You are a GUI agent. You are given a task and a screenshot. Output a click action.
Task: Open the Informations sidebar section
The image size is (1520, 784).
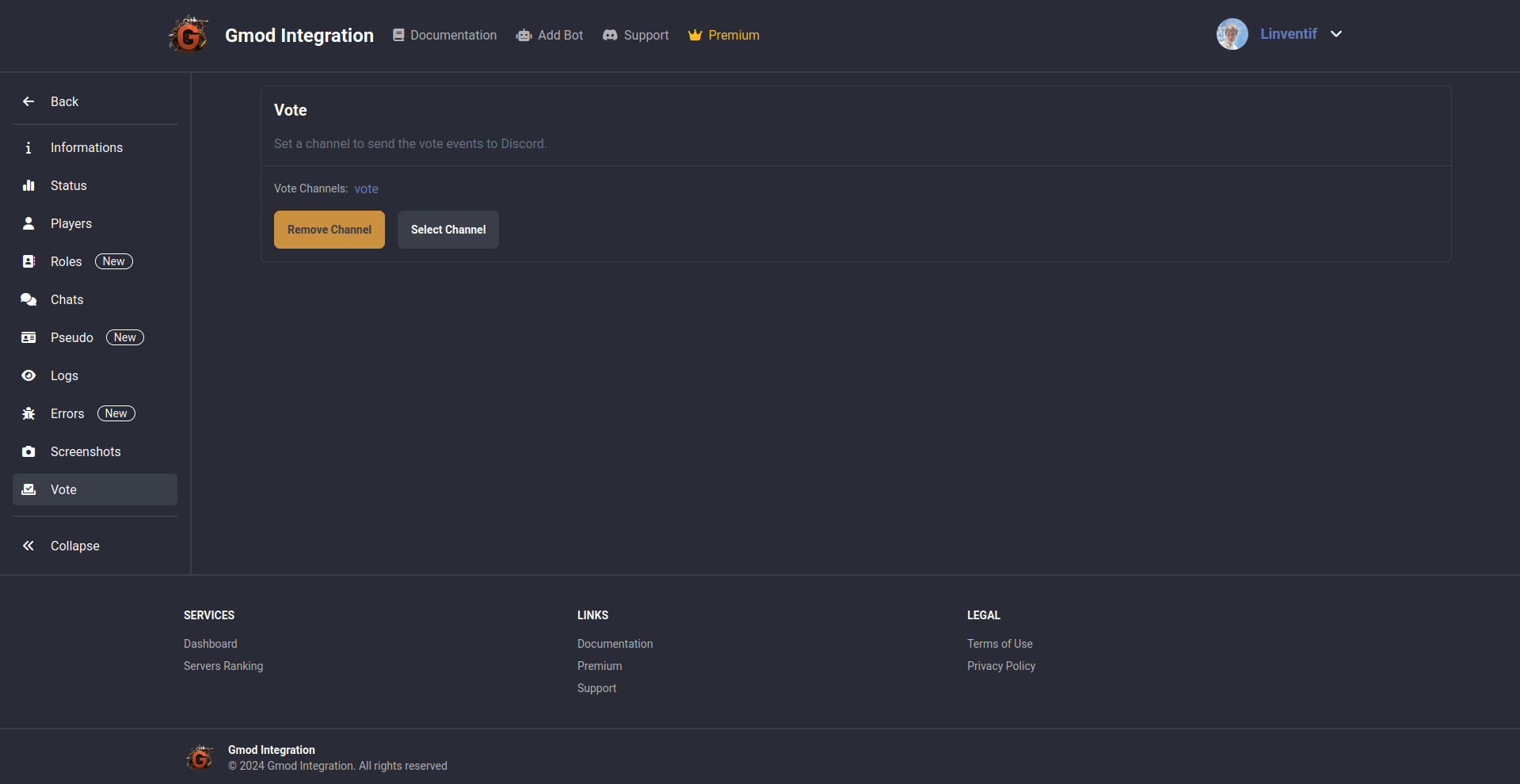(86, 147)
